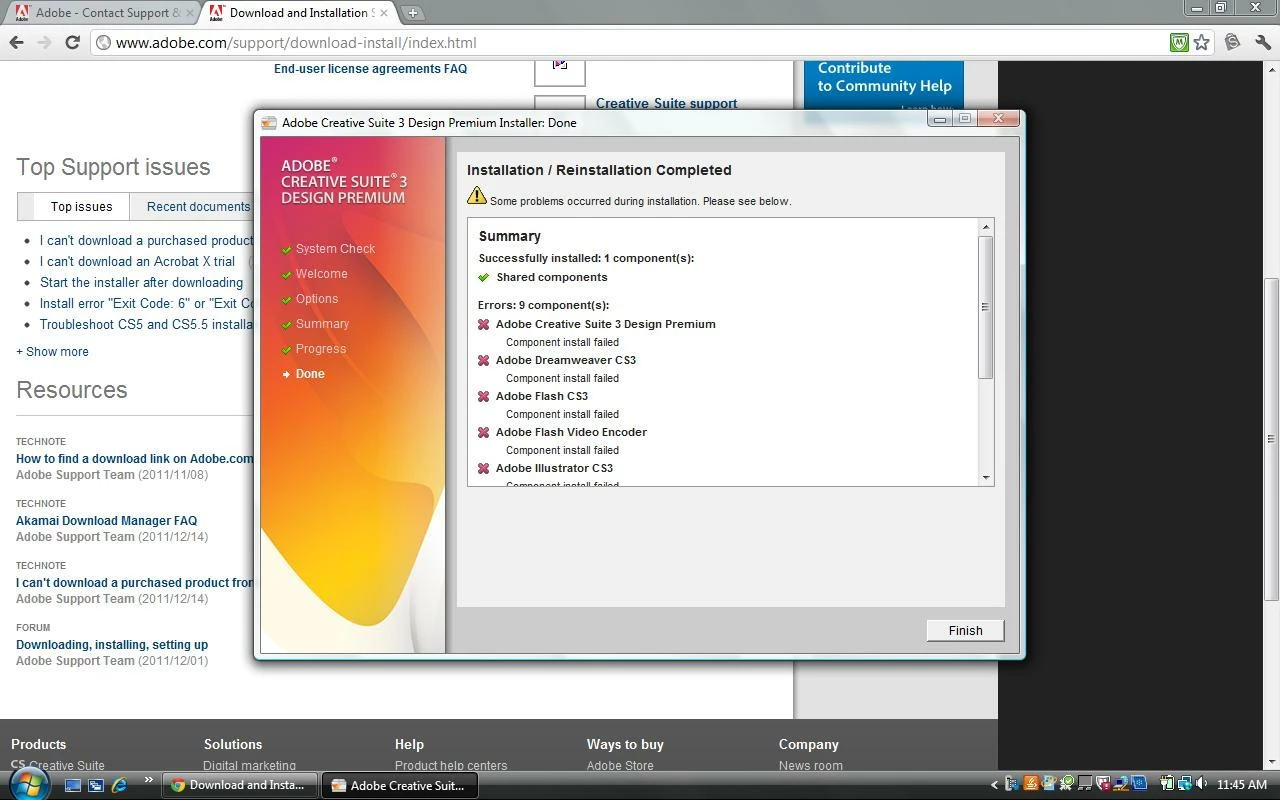Click red X beside Adobe Illustrator CS3
The image size is (1280, 800).
(x=484, y=468)
